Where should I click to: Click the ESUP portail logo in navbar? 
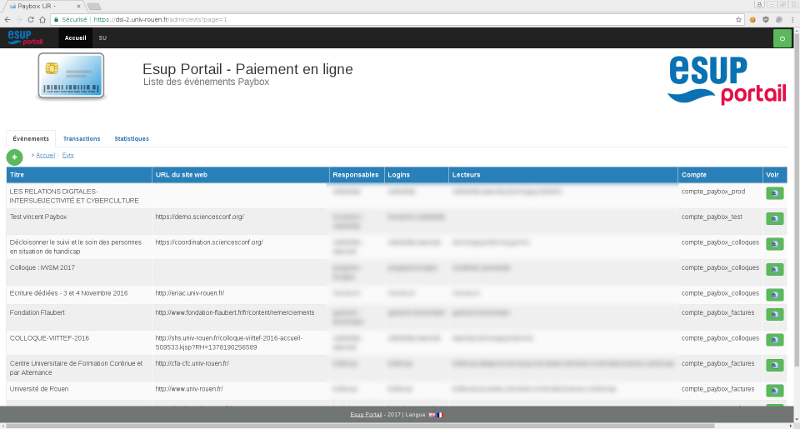point(26,38)
